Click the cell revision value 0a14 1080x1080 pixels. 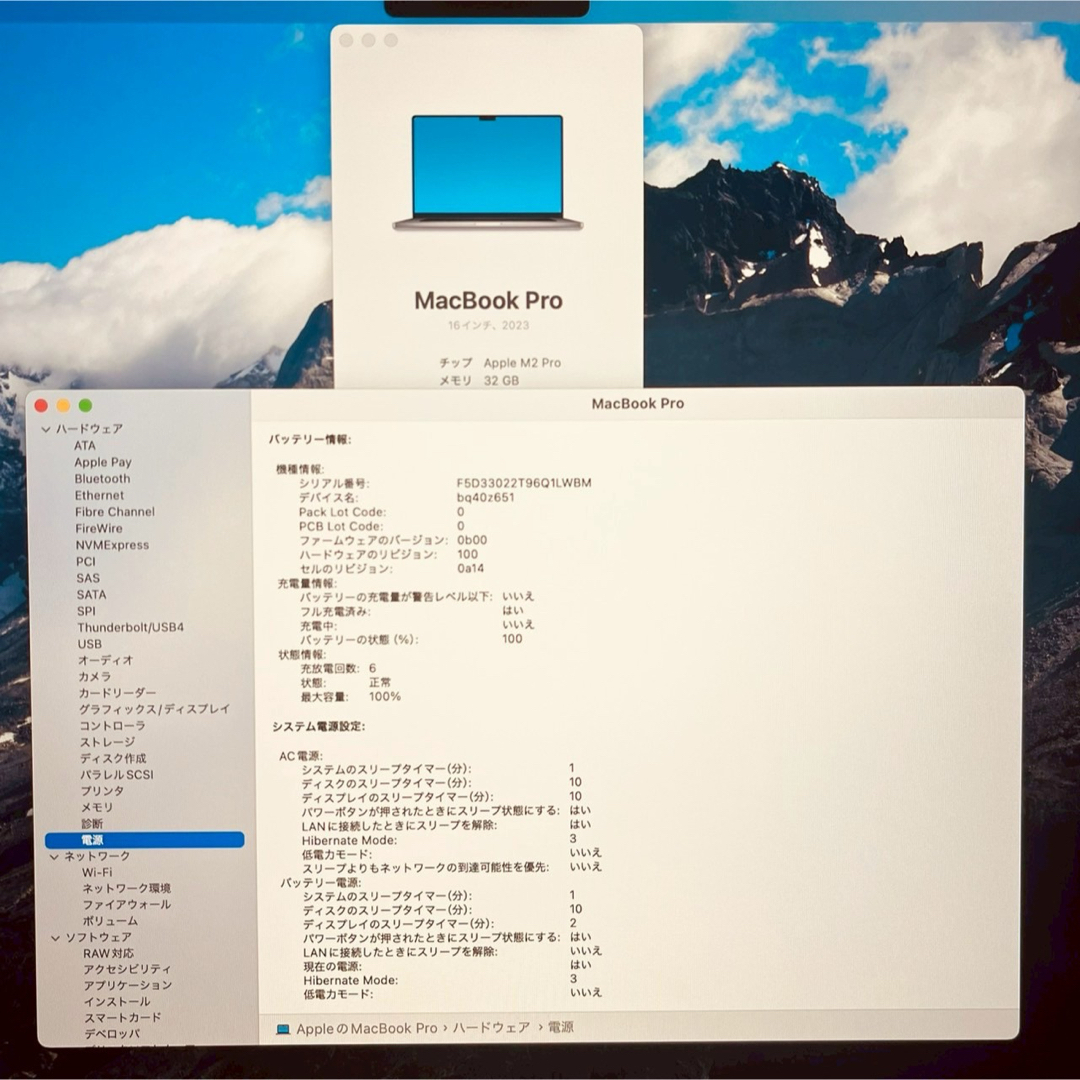(470, 568)
